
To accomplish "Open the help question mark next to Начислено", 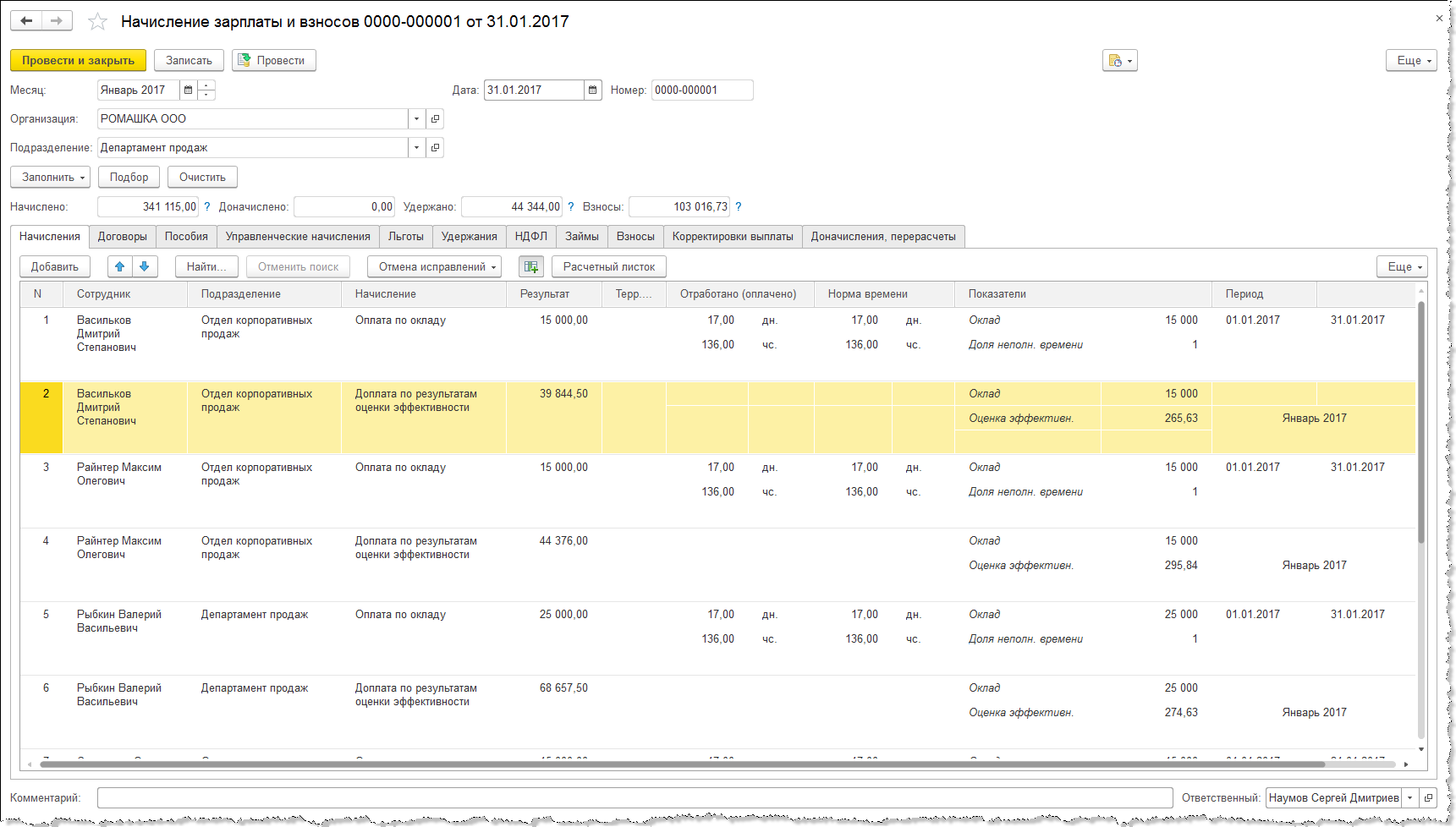I will pos(207,207).
